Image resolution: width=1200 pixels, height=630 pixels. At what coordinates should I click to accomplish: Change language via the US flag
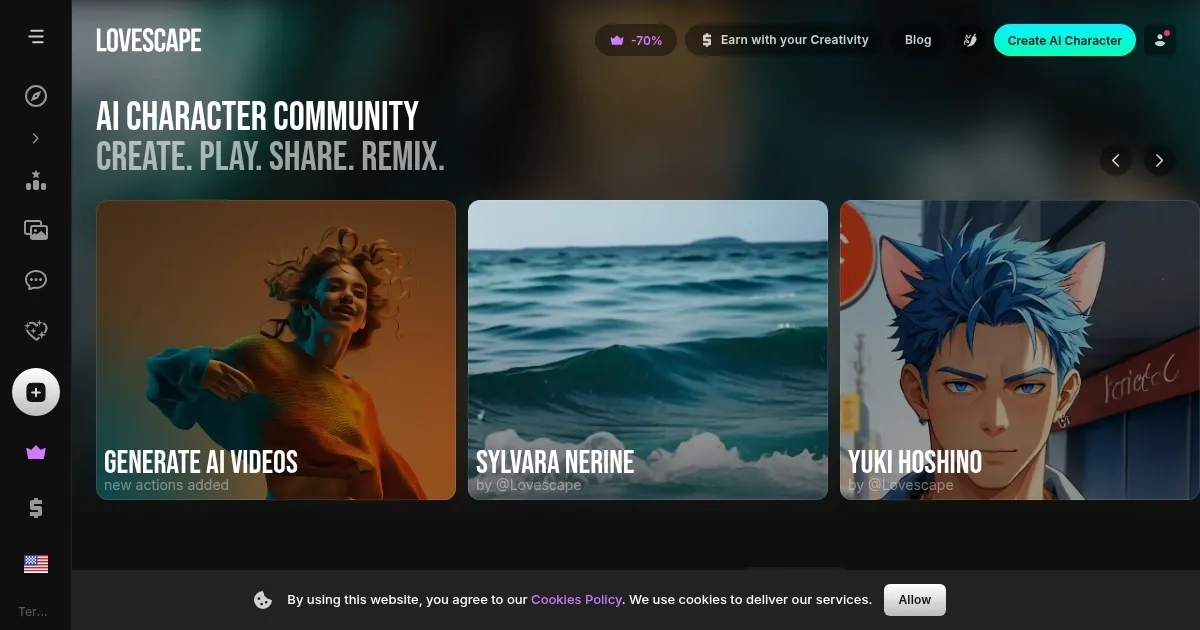(36, 564)
